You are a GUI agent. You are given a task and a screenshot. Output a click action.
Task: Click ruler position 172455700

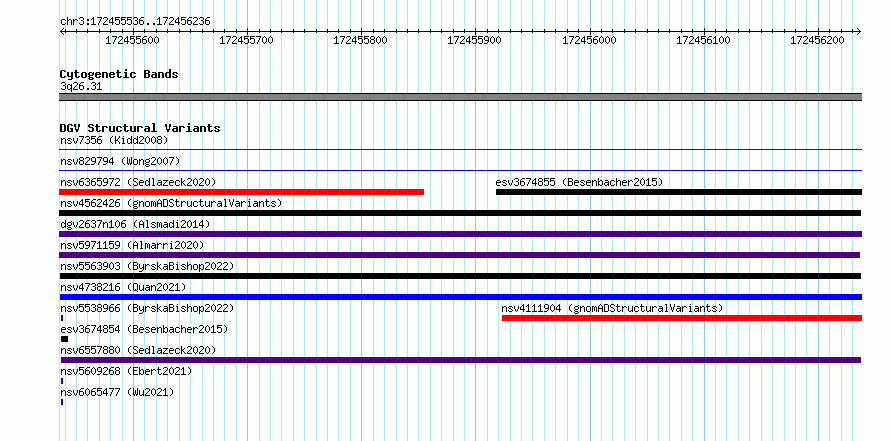tap(246, 40)
